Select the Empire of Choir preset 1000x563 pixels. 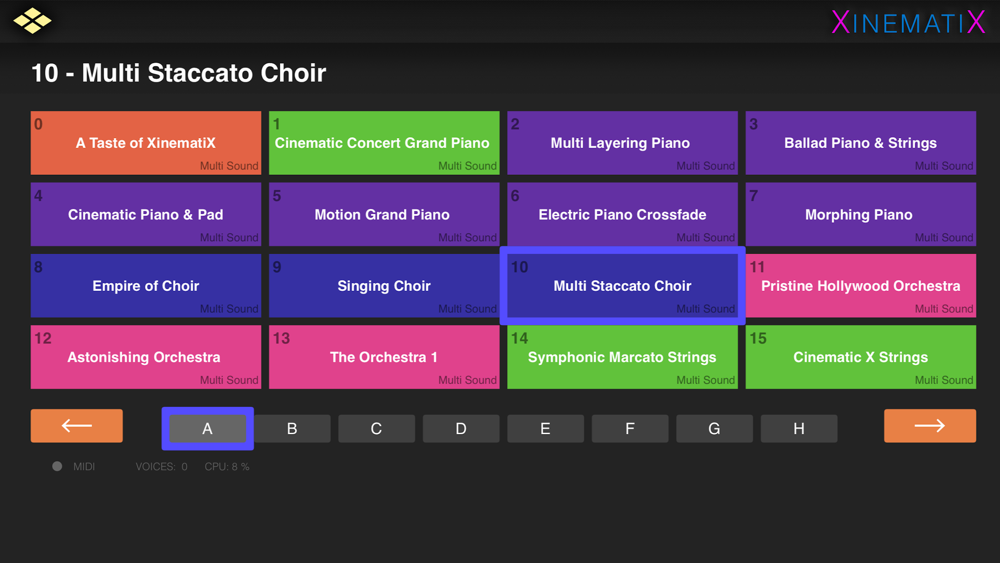tap(146, 286)
